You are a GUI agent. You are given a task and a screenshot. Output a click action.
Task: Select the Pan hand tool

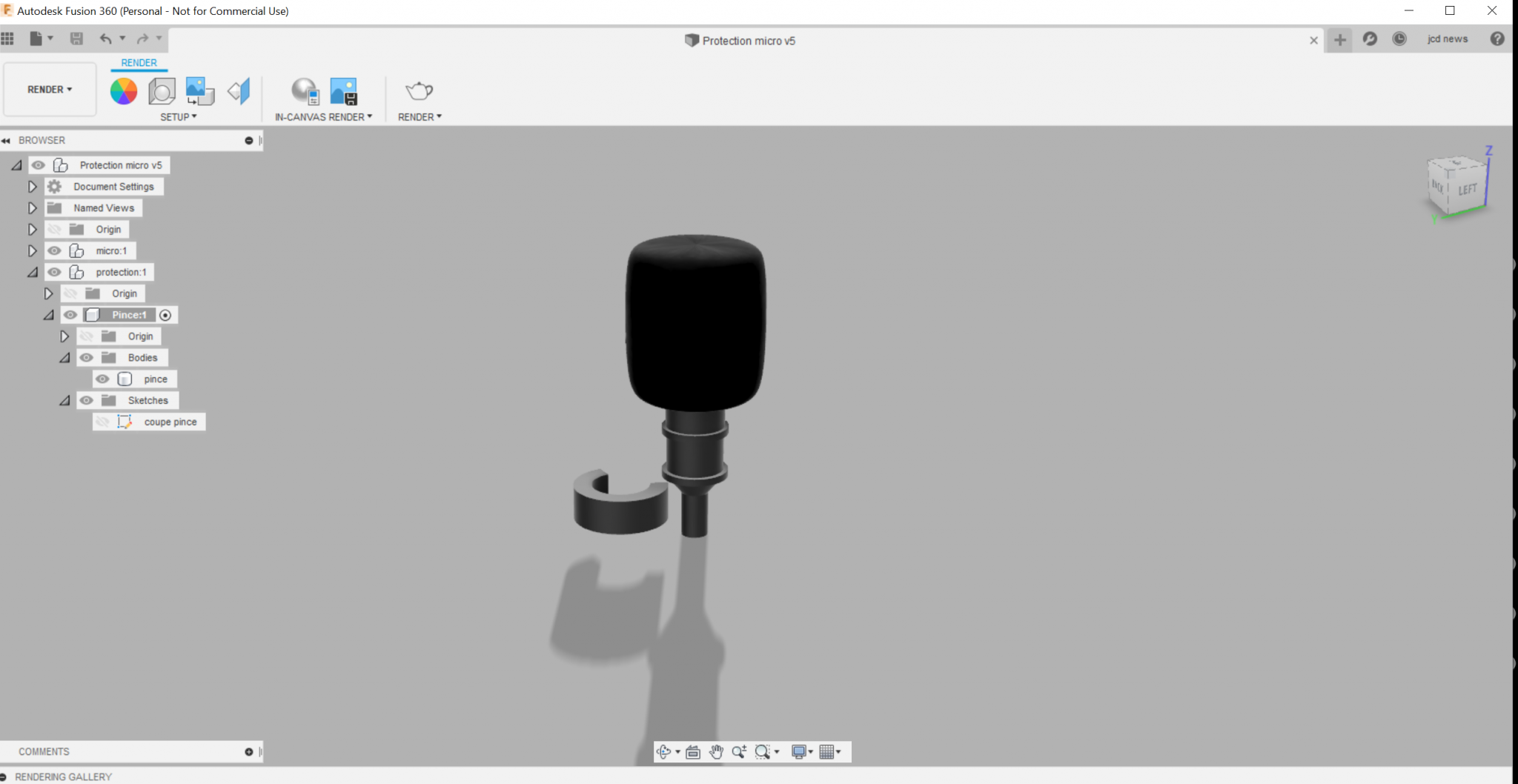point(715,752)
